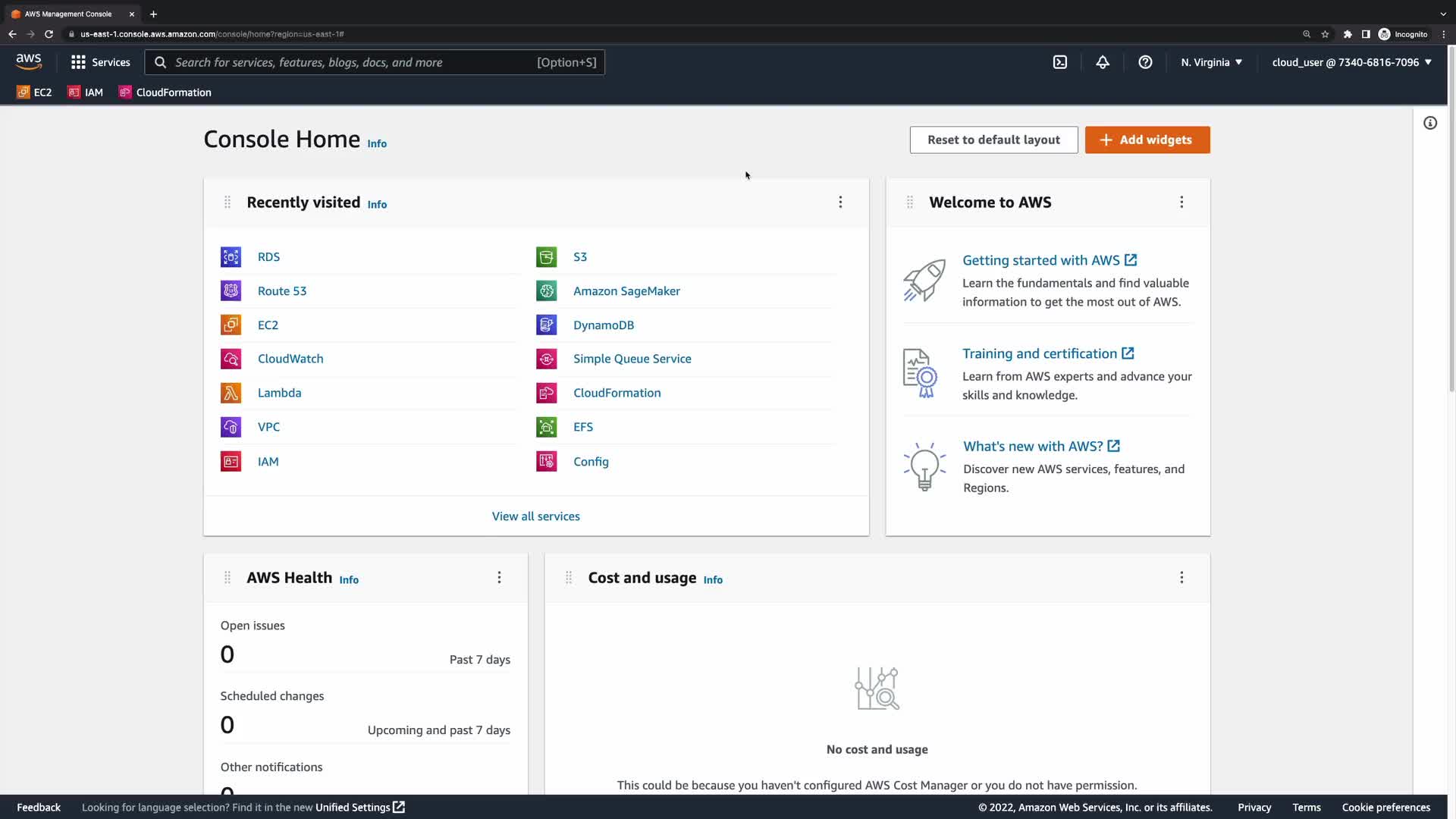The width and height of the screenshot is (1456, 819).
Task: Open Cost and usage widget options menu
Action: [1181, 578]
